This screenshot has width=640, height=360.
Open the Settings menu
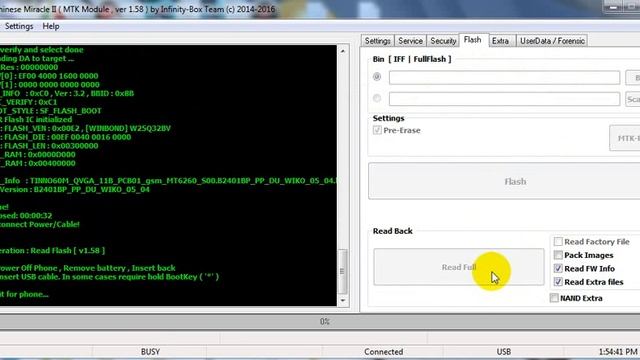[x=19, y=26]
